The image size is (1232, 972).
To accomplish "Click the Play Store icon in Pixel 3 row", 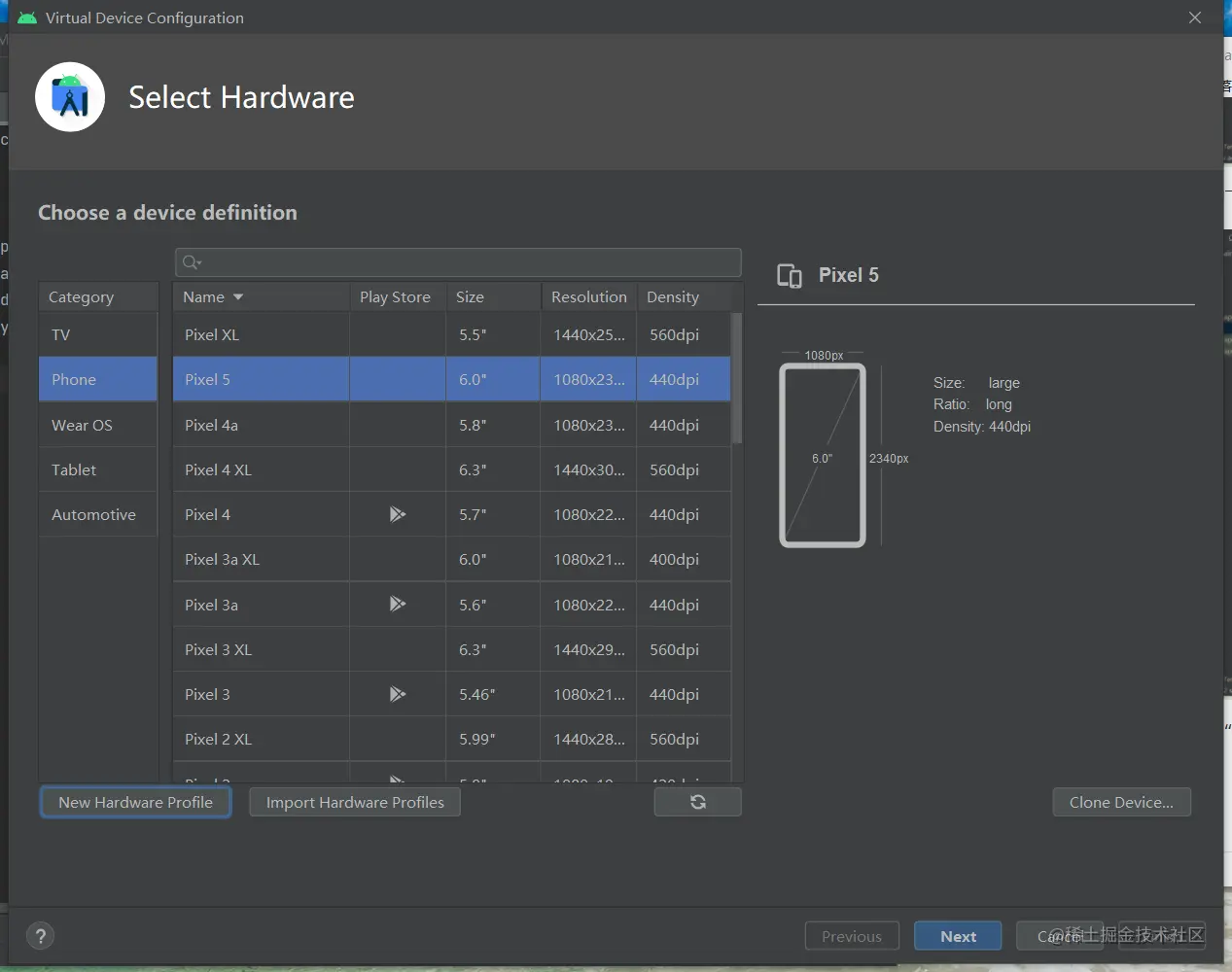I will pos(397,694).
